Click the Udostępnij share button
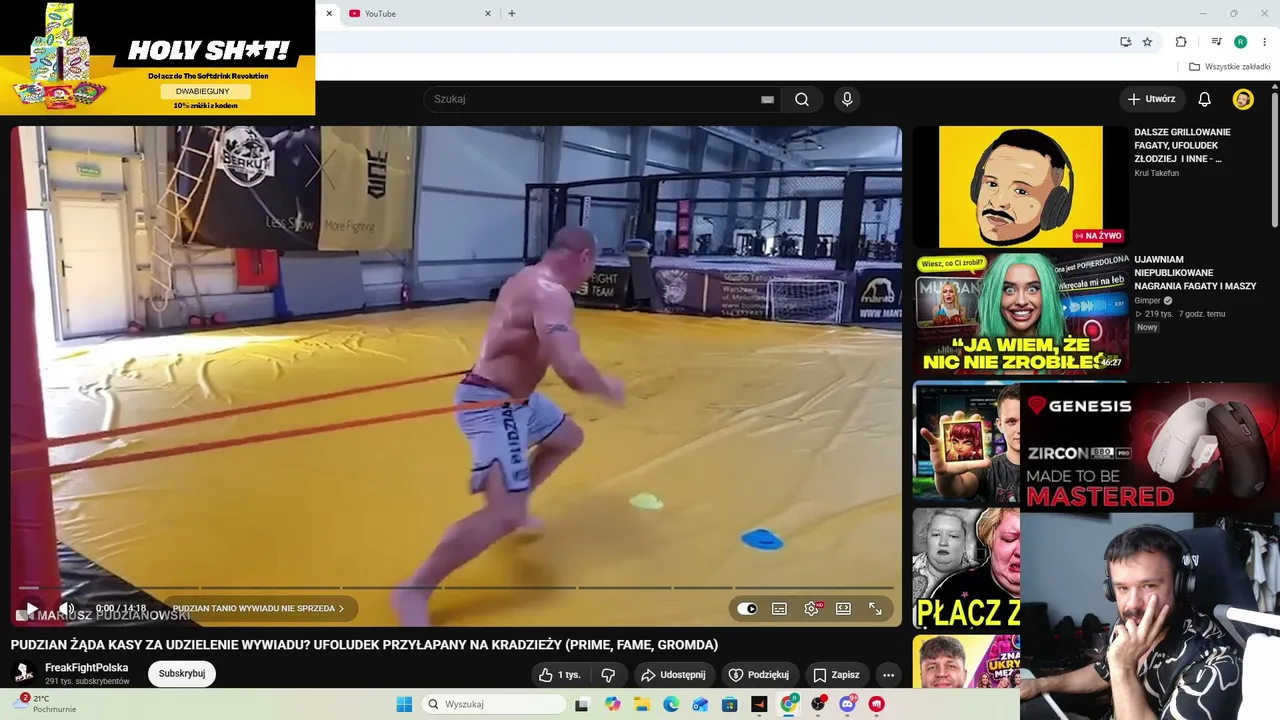The height and width of the screenshot is (720, 1280). coord(673,675)
